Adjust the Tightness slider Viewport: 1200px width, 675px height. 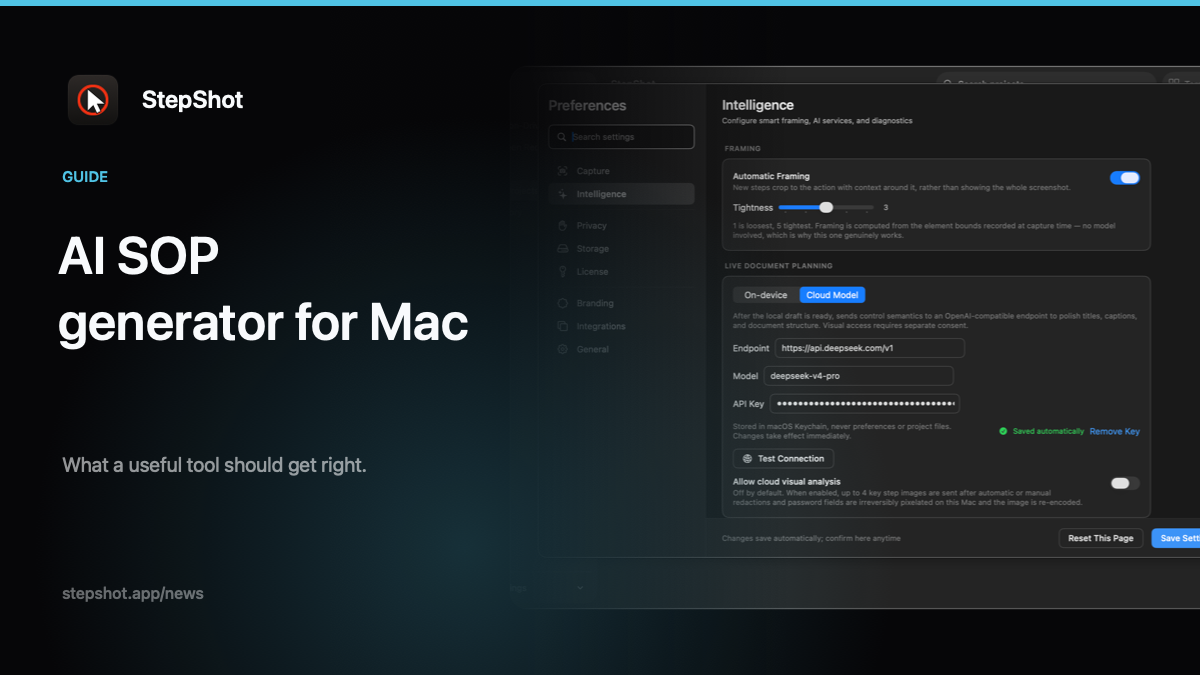826,207
